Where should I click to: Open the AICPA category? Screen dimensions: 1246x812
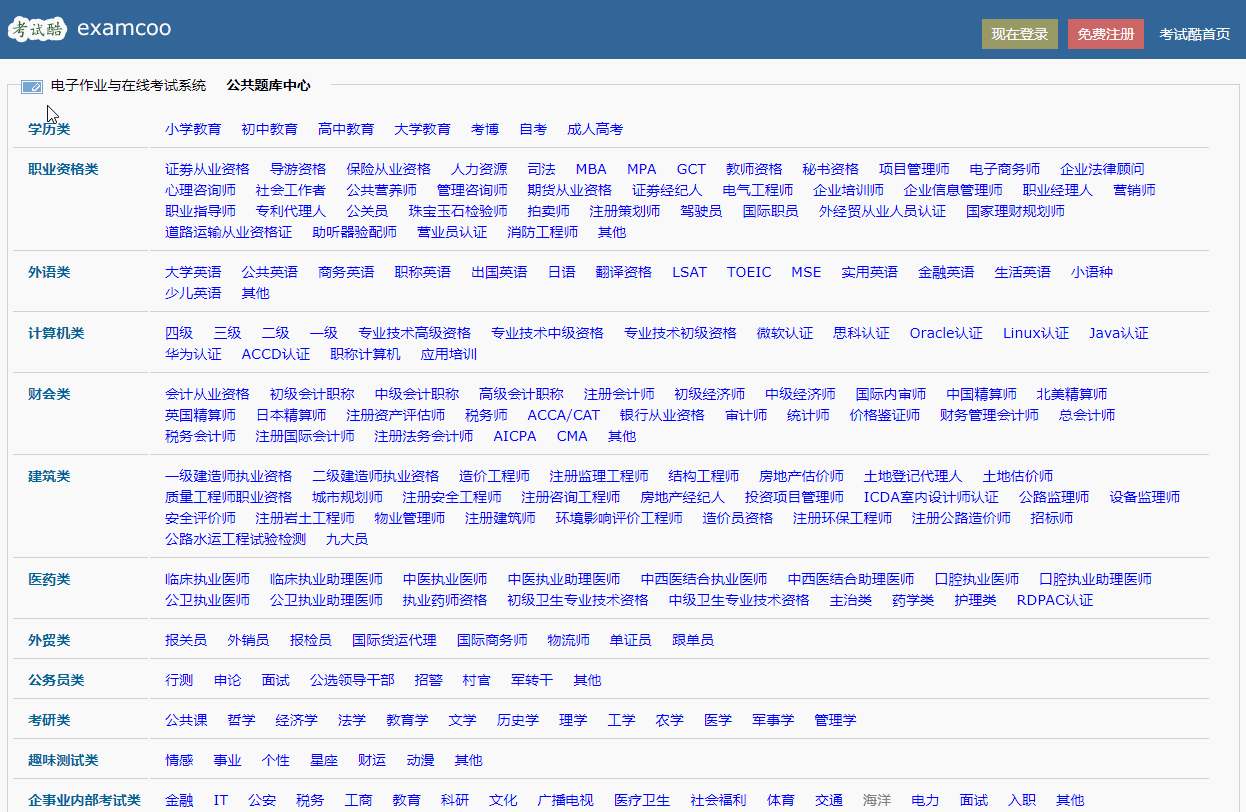(515, 436)
